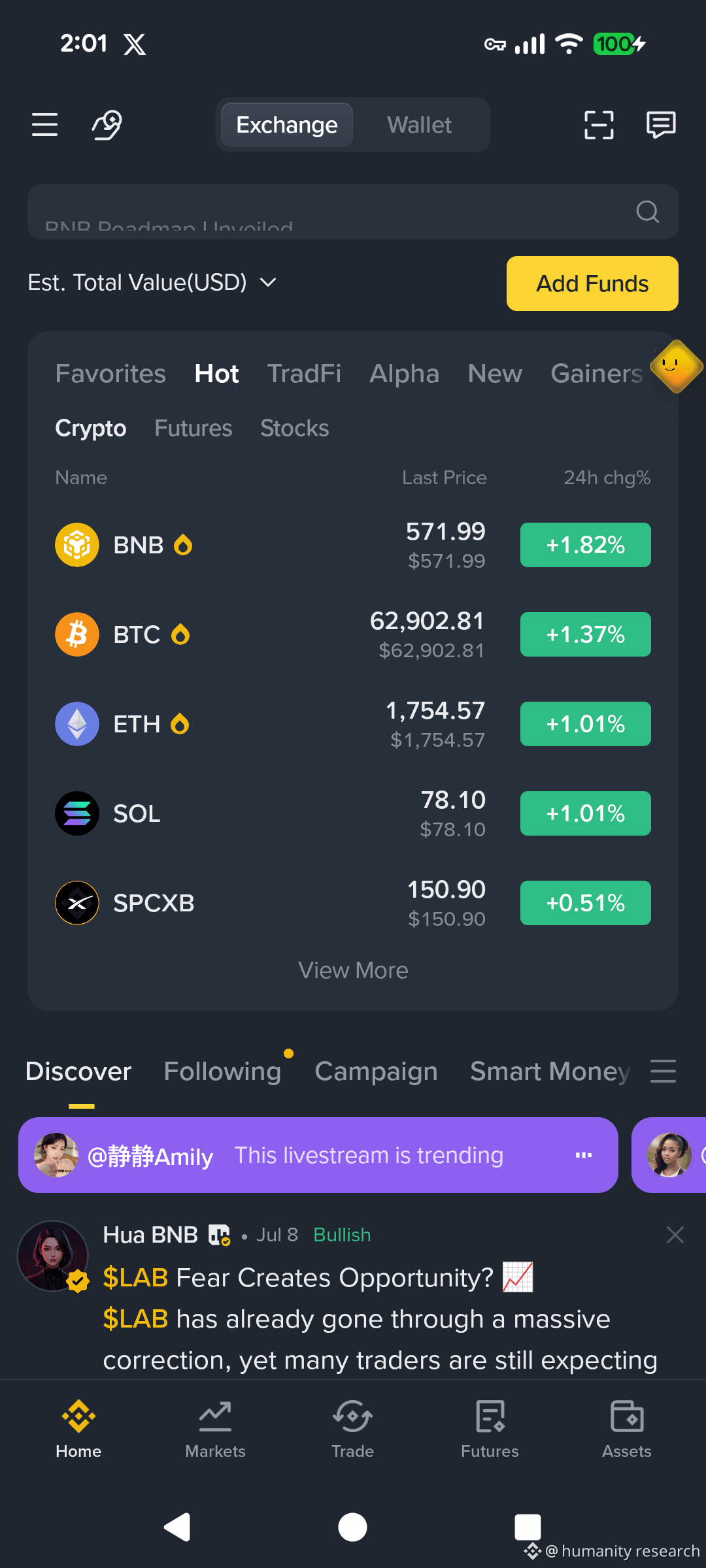Open the Discover tabs list menu
The image size is (706, 1568).
pyautogui.click(x=663, y=1071)
